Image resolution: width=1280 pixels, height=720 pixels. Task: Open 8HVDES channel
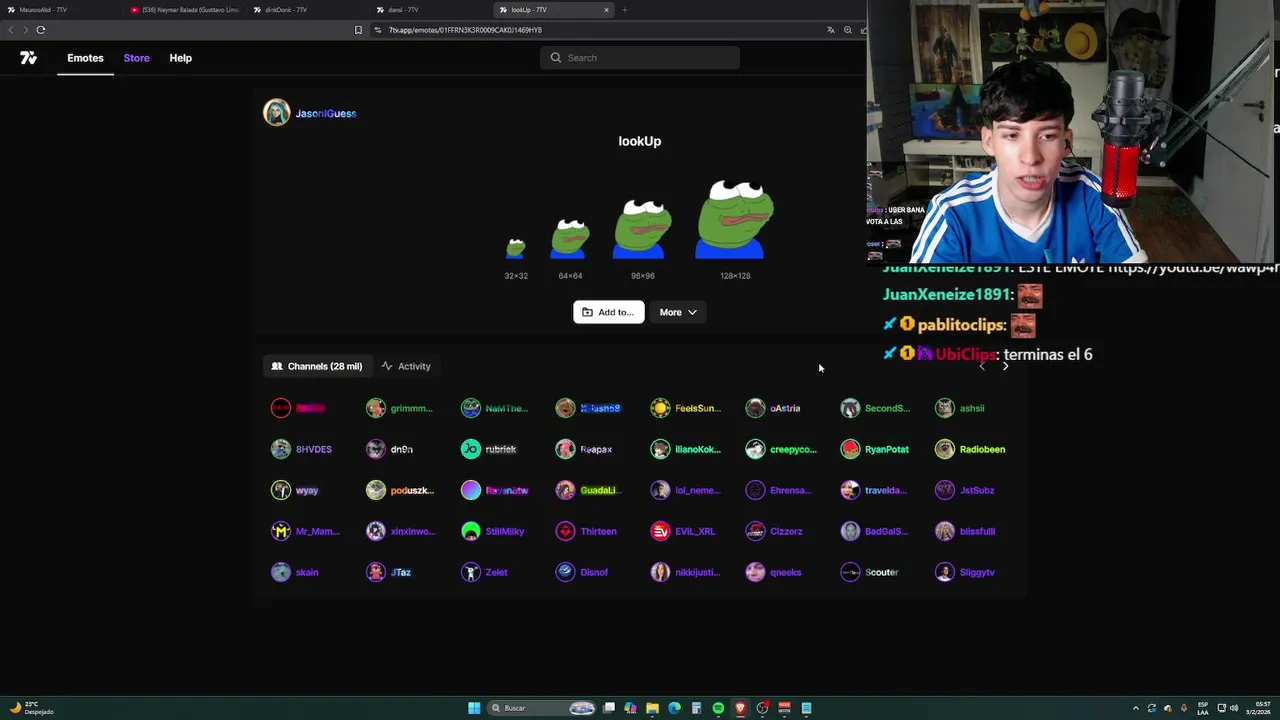click(302, 449)
